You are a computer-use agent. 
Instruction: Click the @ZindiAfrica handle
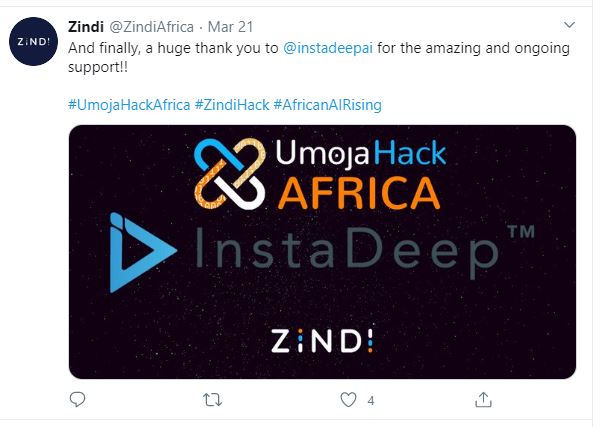click(x=151, y=27)
